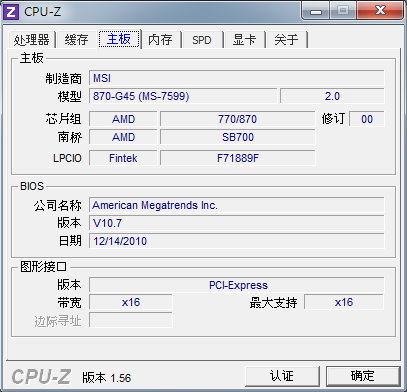Viewport: 407px width, 392px height.
Task: Select the 主板 tab
Action: click(x=119, y=39)
